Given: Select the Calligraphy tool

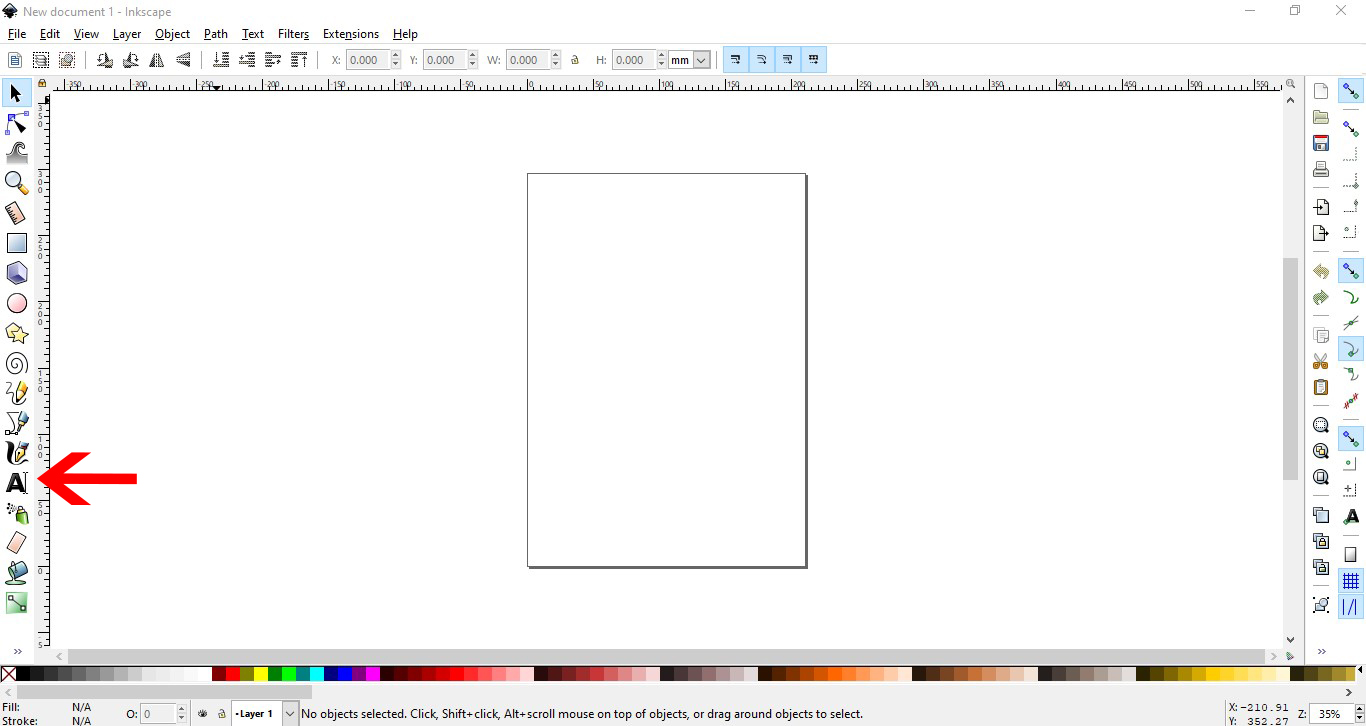Looking at the screenshot, I should point(16,453).
